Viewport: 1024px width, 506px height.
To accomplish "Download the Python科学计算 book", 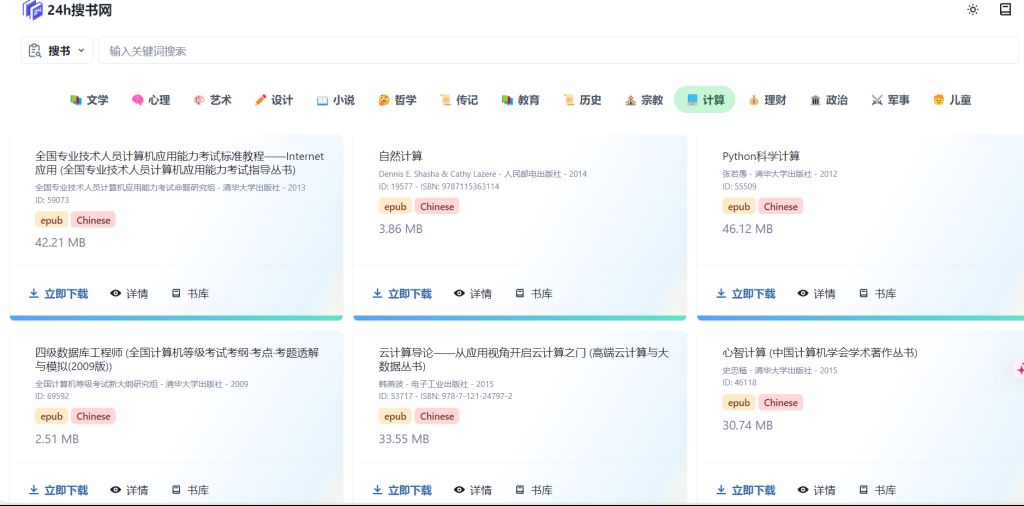I will point(745,294).
